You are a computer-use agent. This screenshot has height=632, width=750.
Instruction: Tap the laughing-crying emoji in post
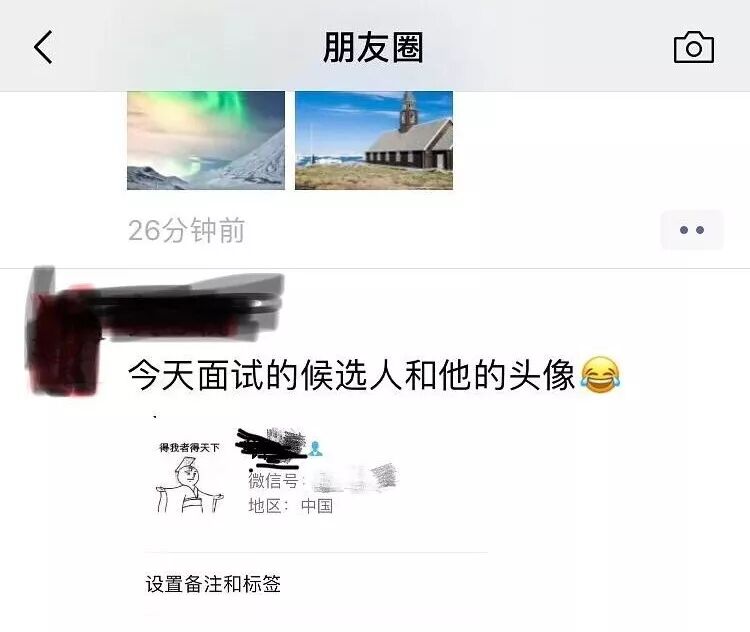[x=601, y=375]
